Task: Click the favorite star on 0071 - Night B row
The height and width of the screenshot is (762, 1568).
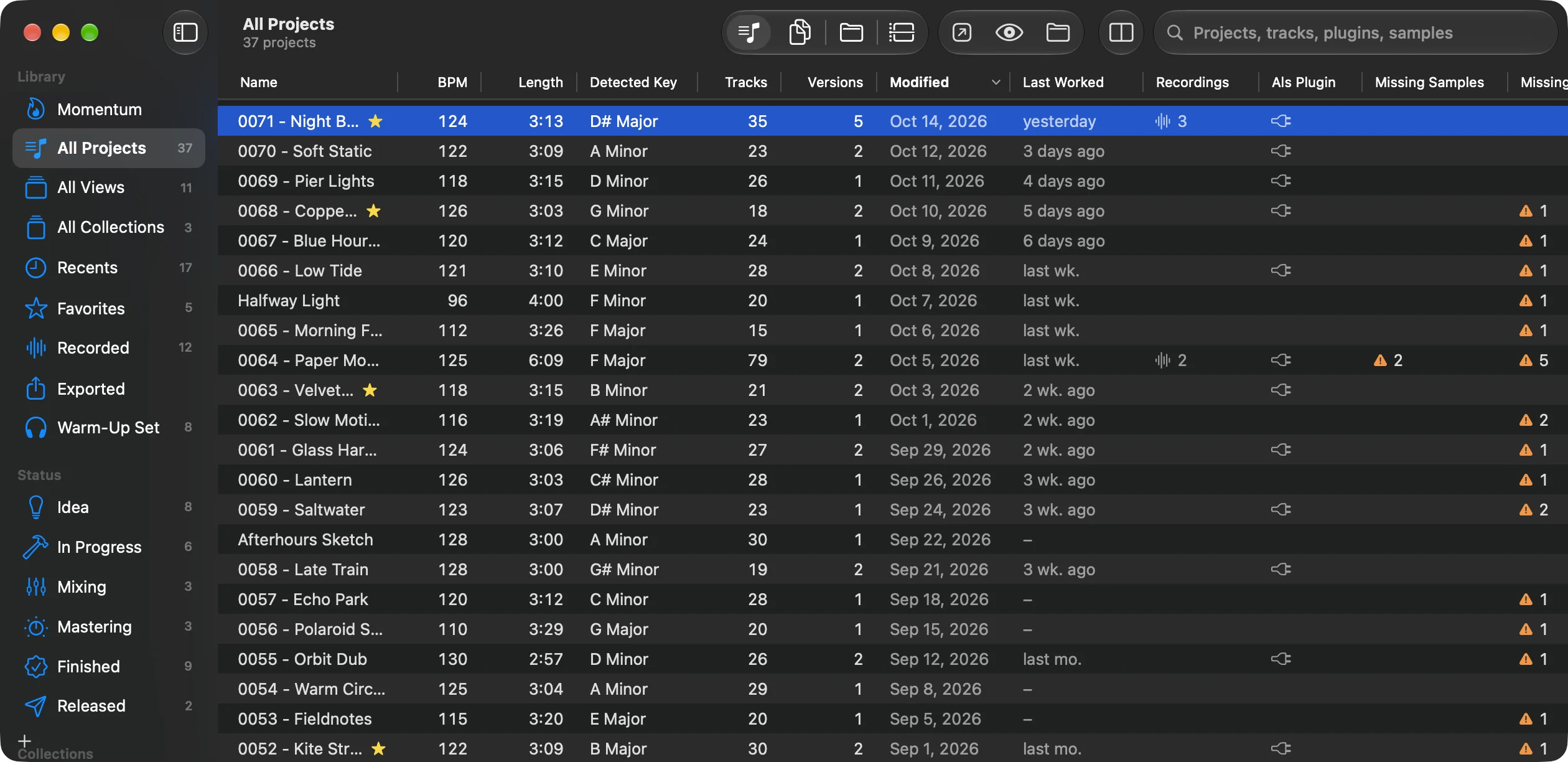Action: tap(375, 121)
